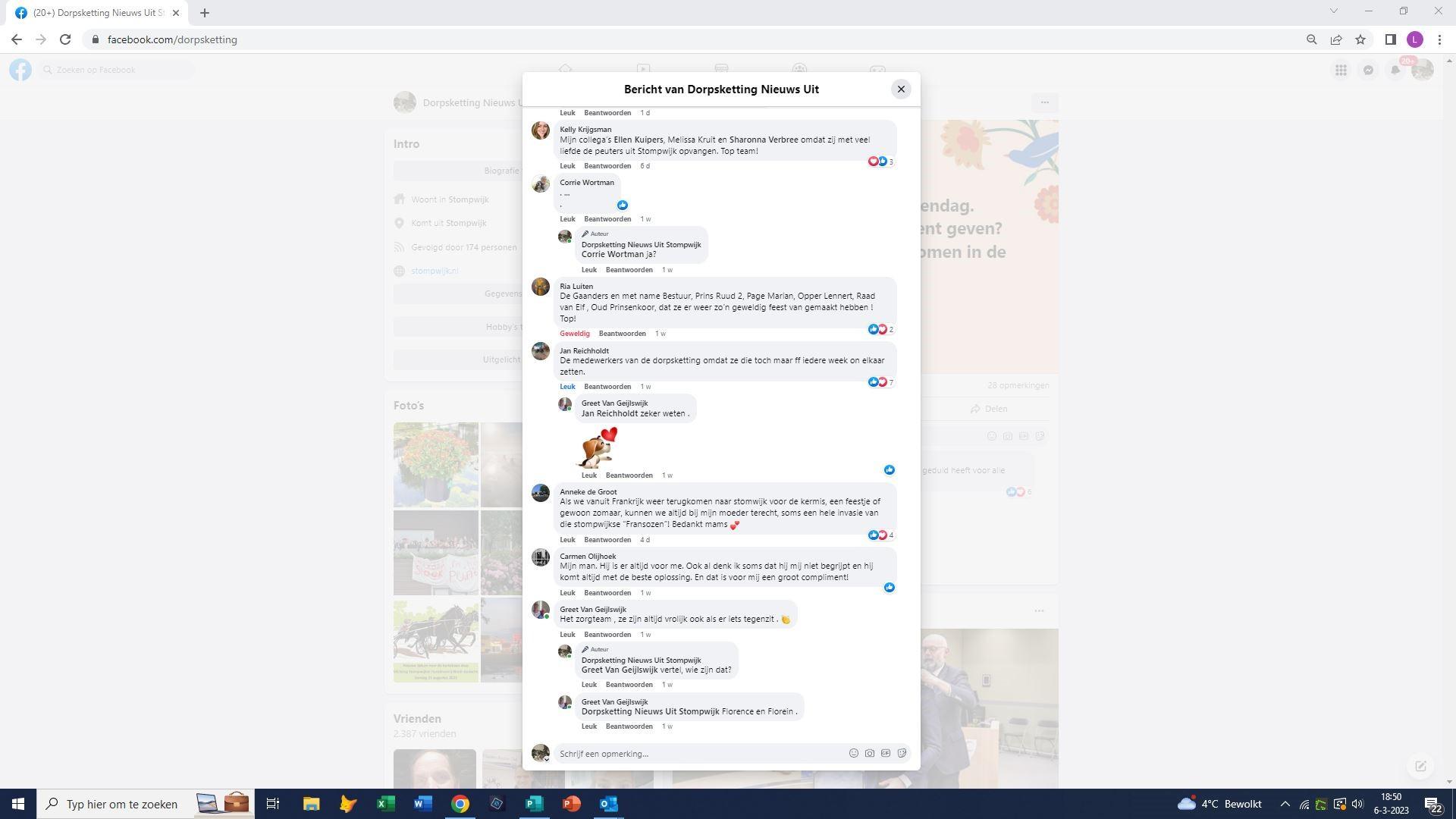Like Kelly Krijgsman's comment with Leuk
The width and height of the screenshot is (1456, 819).
(x=567, y=166)
